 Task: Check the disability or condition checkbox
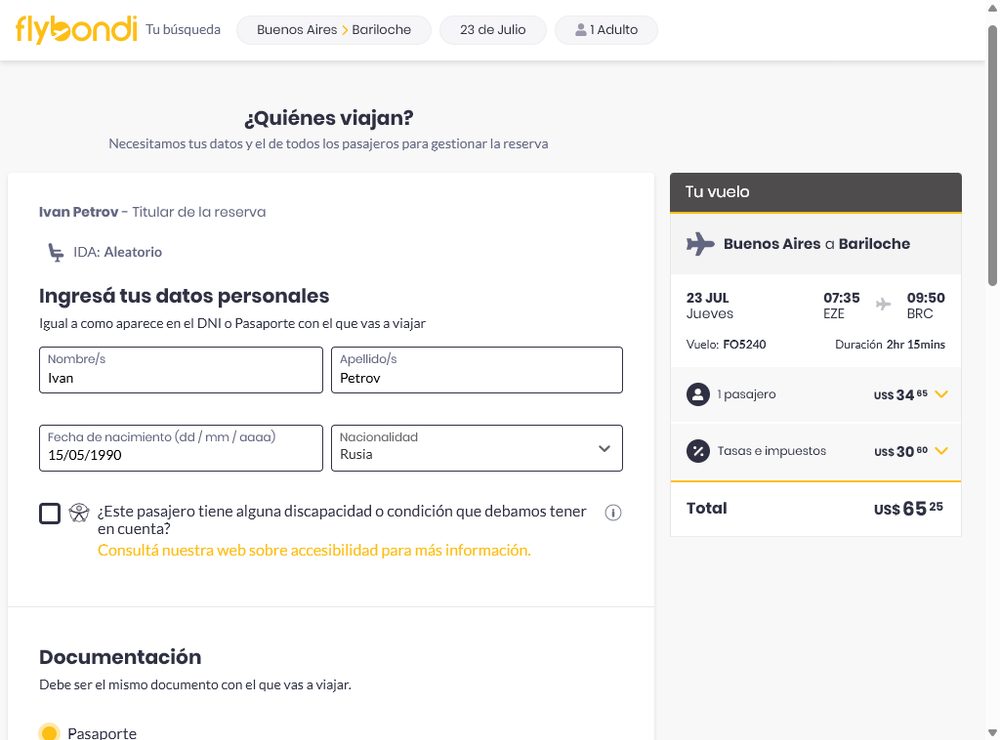50,514
